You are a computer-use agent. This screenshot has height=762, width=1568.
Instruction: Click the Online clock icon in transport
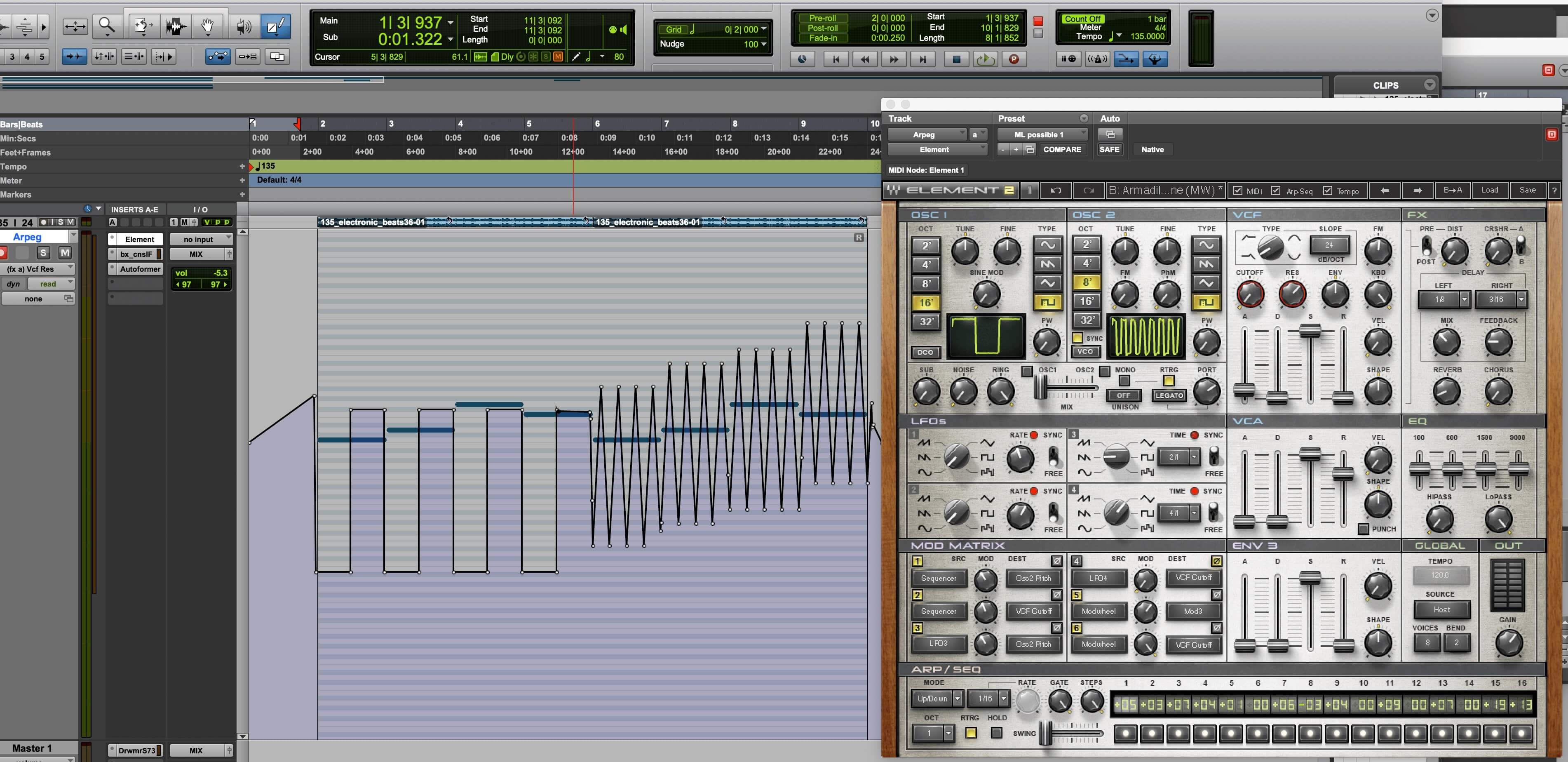point(802,59)
